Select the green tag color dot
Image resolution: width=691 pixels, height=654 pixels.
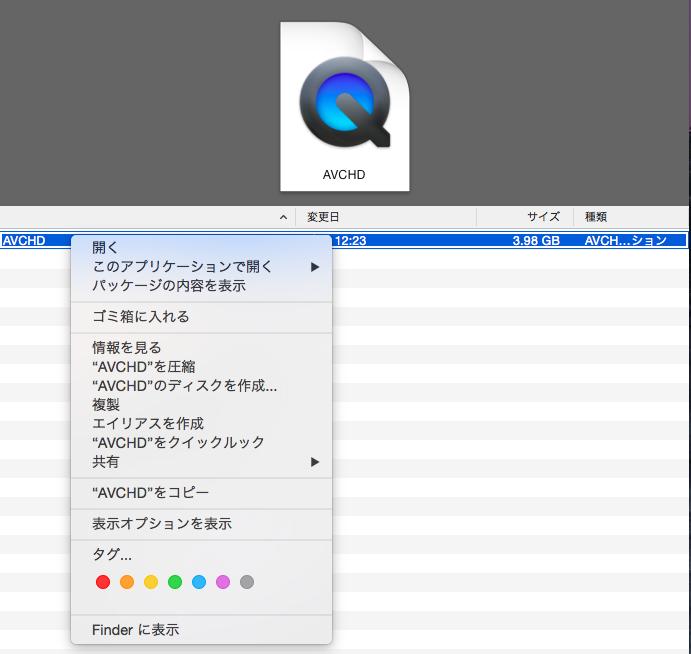pos(175,582)
